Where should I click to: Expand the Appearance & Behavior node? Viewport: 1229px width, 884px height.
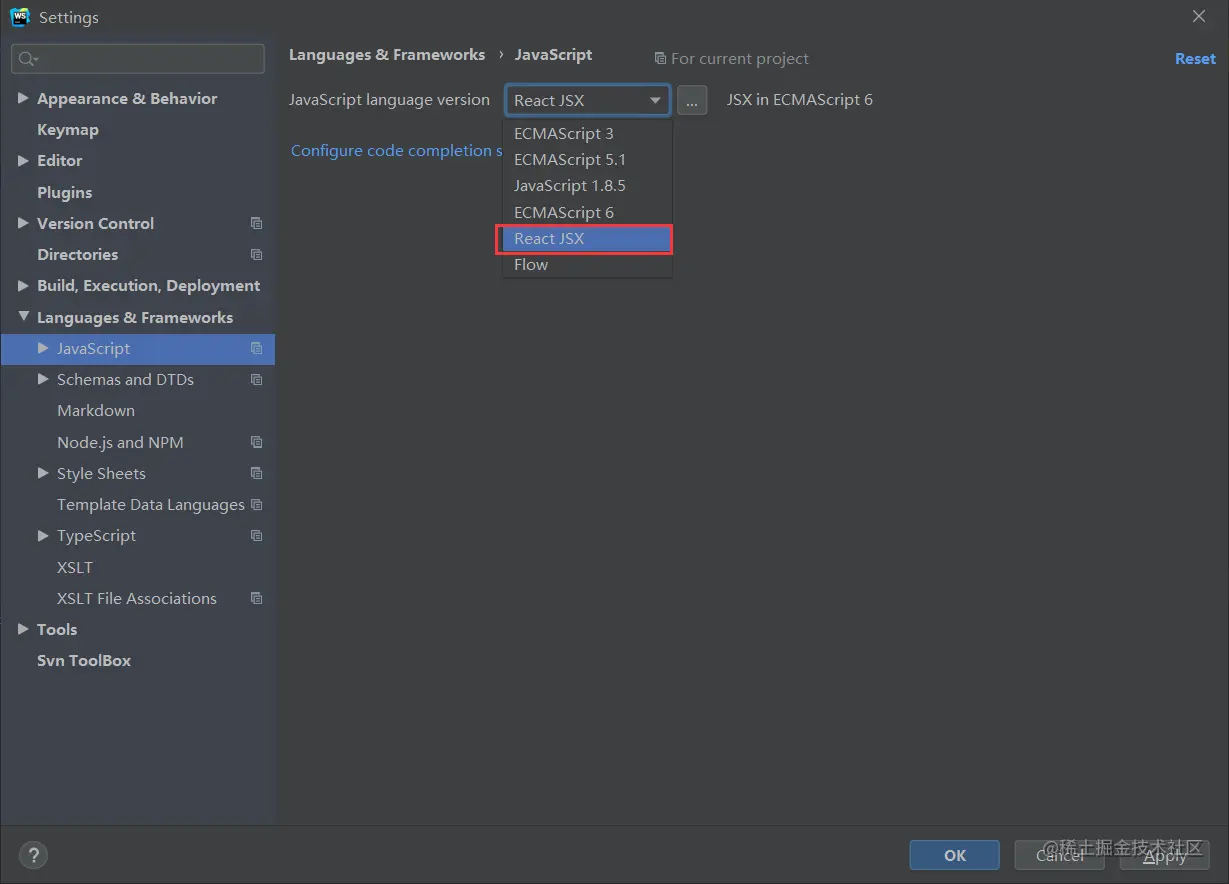pyautogui.click(x=23, y=98)
